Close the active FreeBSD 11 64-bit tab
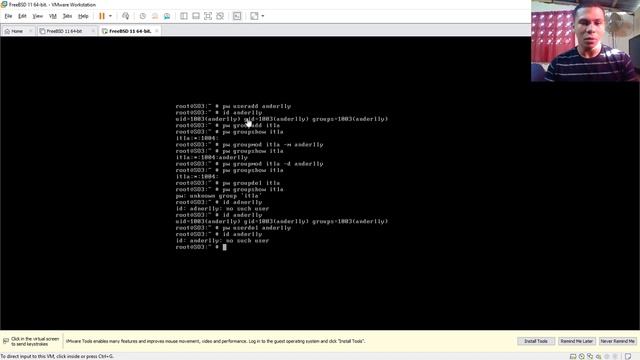640x360 pixels. pos(157,31)
